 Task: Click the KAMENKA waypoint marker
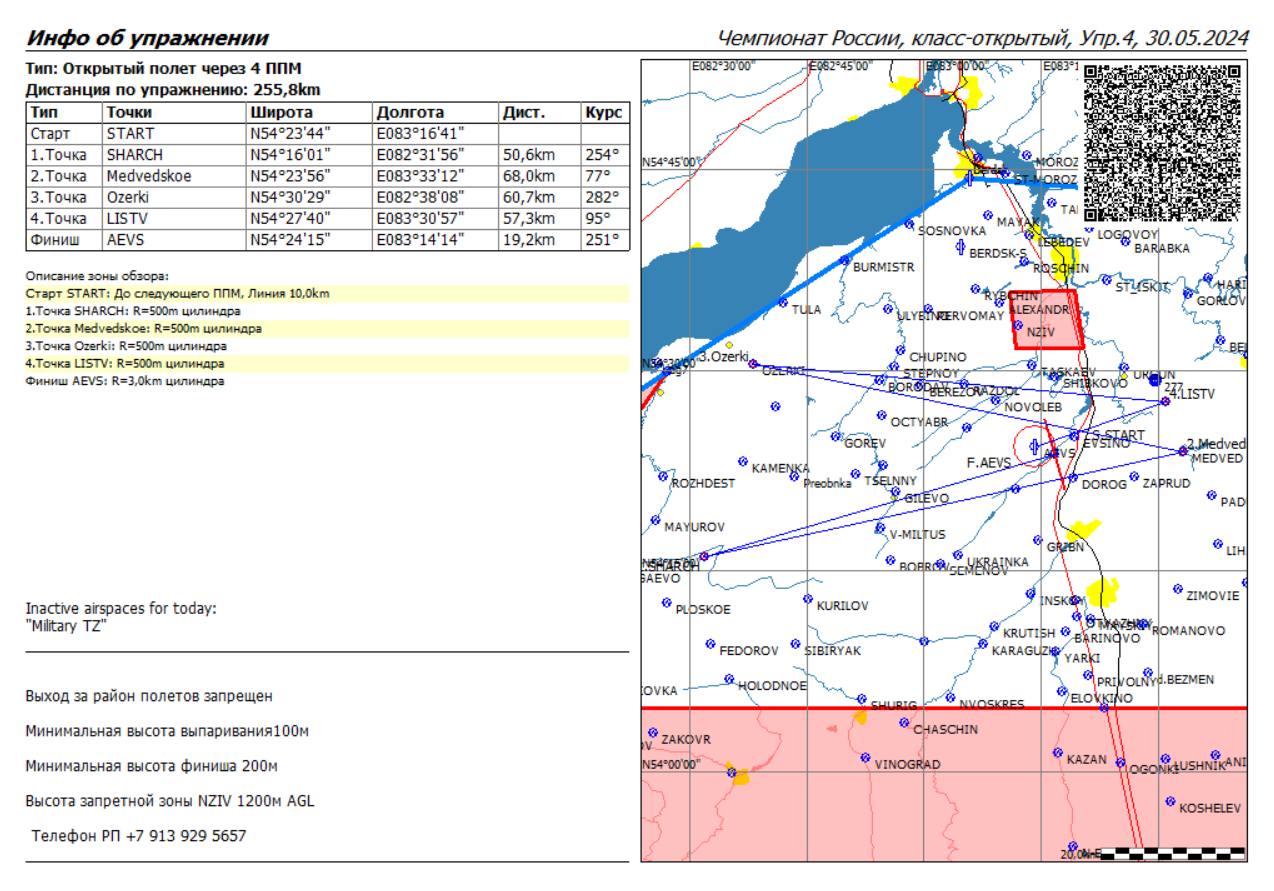click(743, 462)
